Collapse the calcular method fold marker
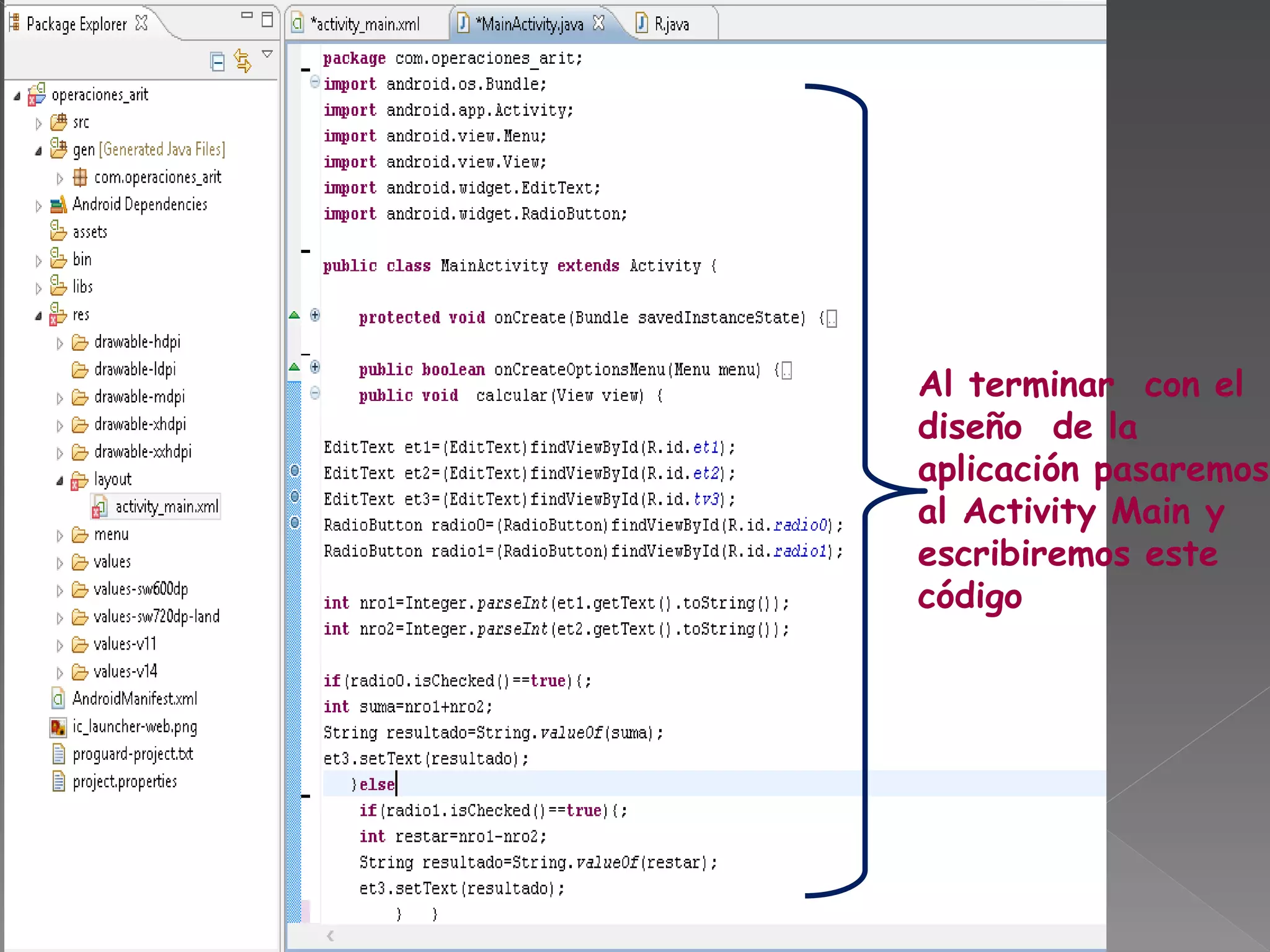The image size is (1270, 952). click(x=315, y=393)
